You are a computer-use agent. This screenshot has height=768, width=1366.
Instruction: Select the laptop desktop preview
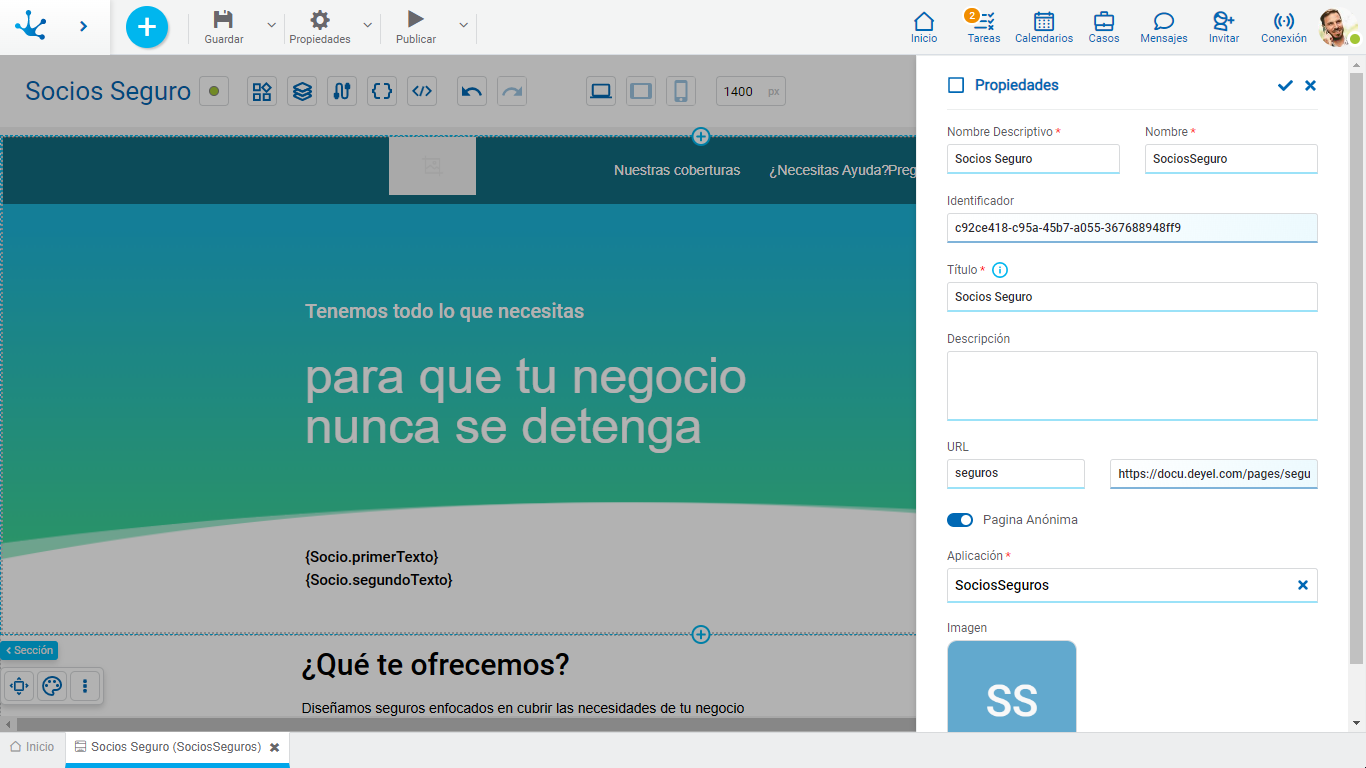point(601,91)
